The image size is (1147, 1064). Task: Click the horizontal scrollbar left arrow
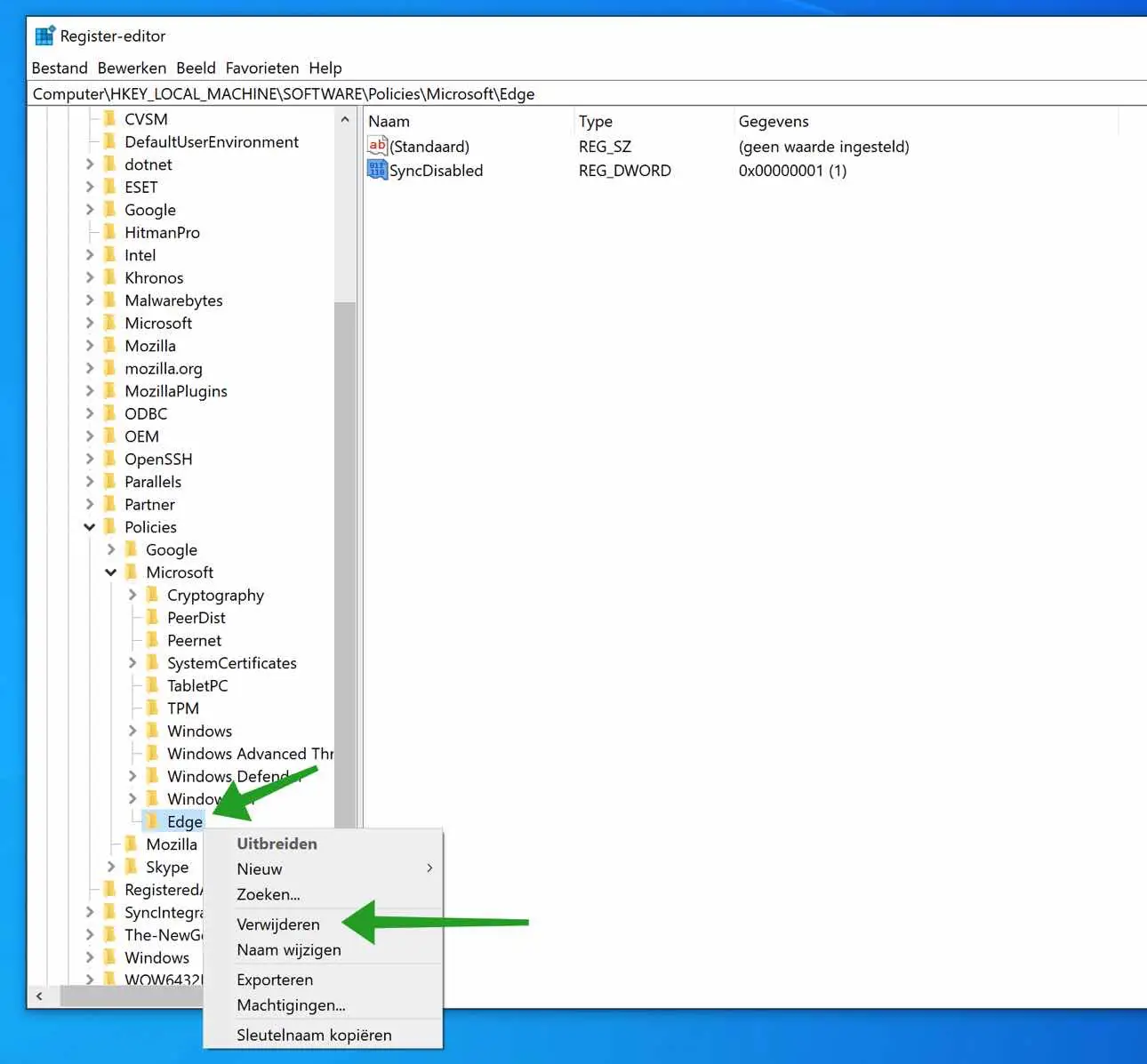click(39, 996)
